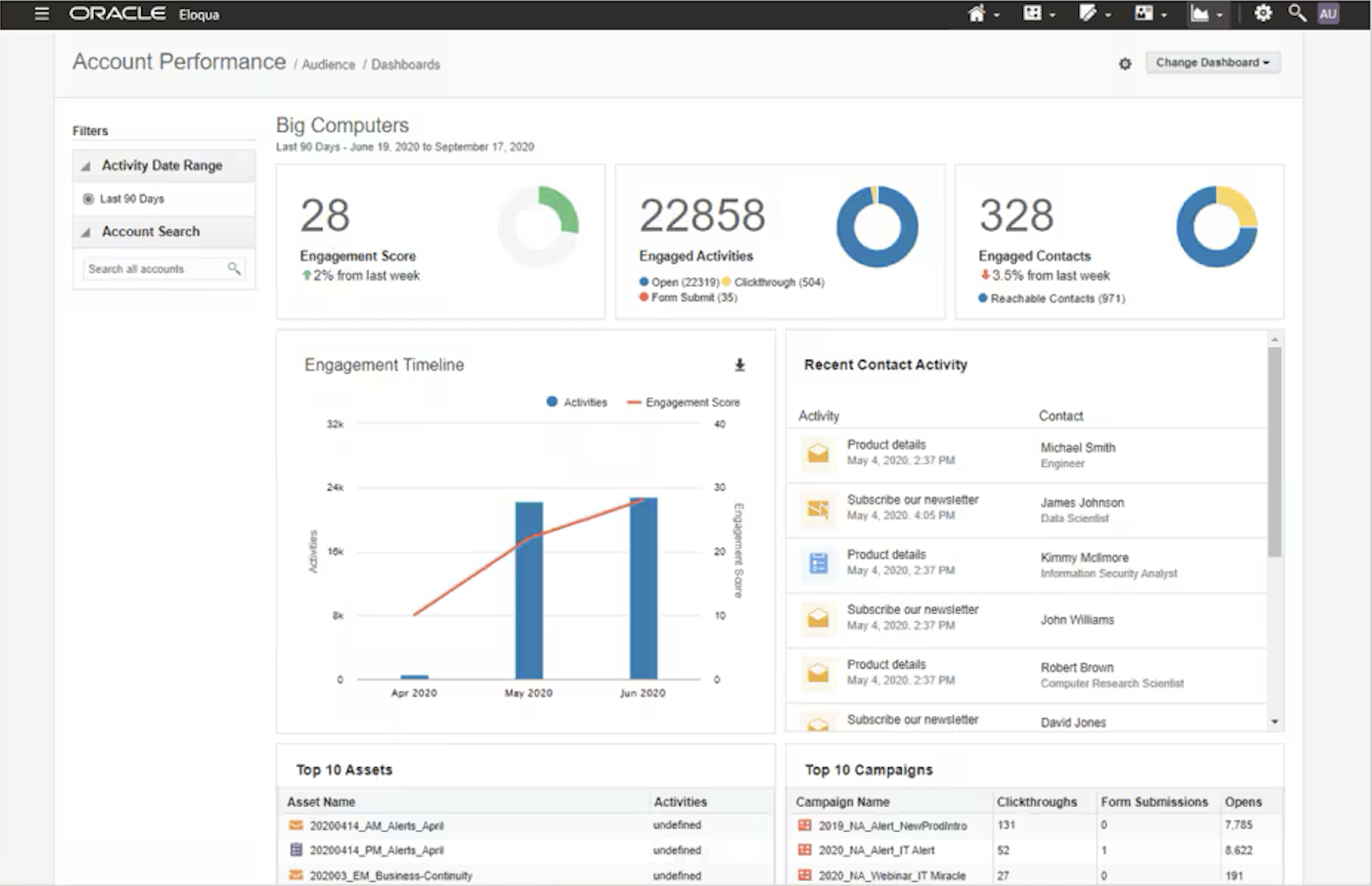Viewport: 1372px width, 886px height.
Task: Click the Engaged Contacts donut chart
Action: [x=1216, y=227]
